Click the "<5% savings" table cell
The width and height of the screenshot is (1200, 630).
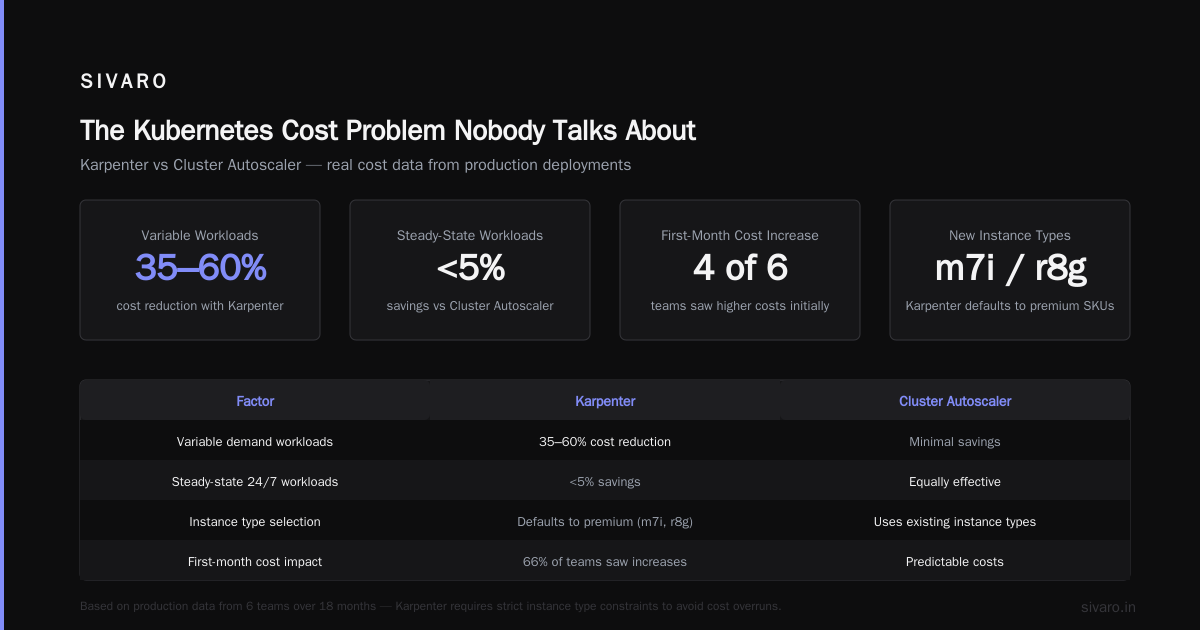point(605,481)
